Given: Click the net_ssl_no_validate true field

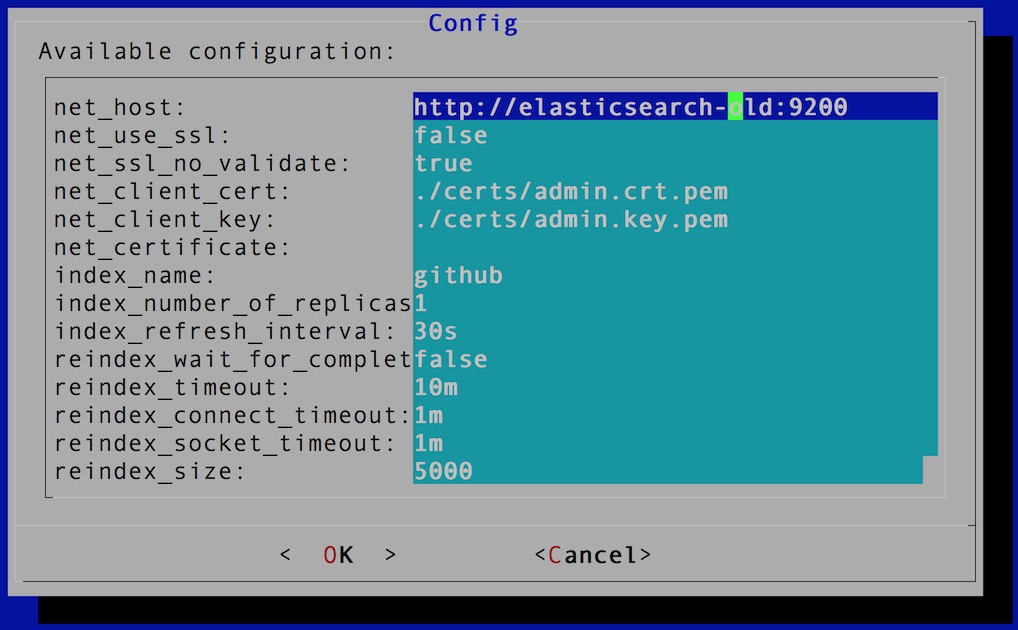Looking at the screenshot, I should 675,163.
